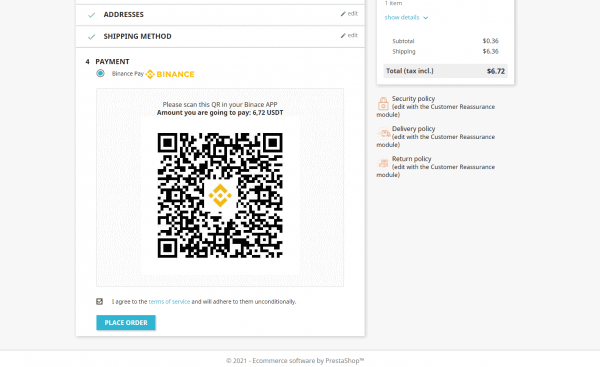Click the pencil edit icon for Shipping Method
This screenshot has width=600, height=367.
tap(343, 36)
